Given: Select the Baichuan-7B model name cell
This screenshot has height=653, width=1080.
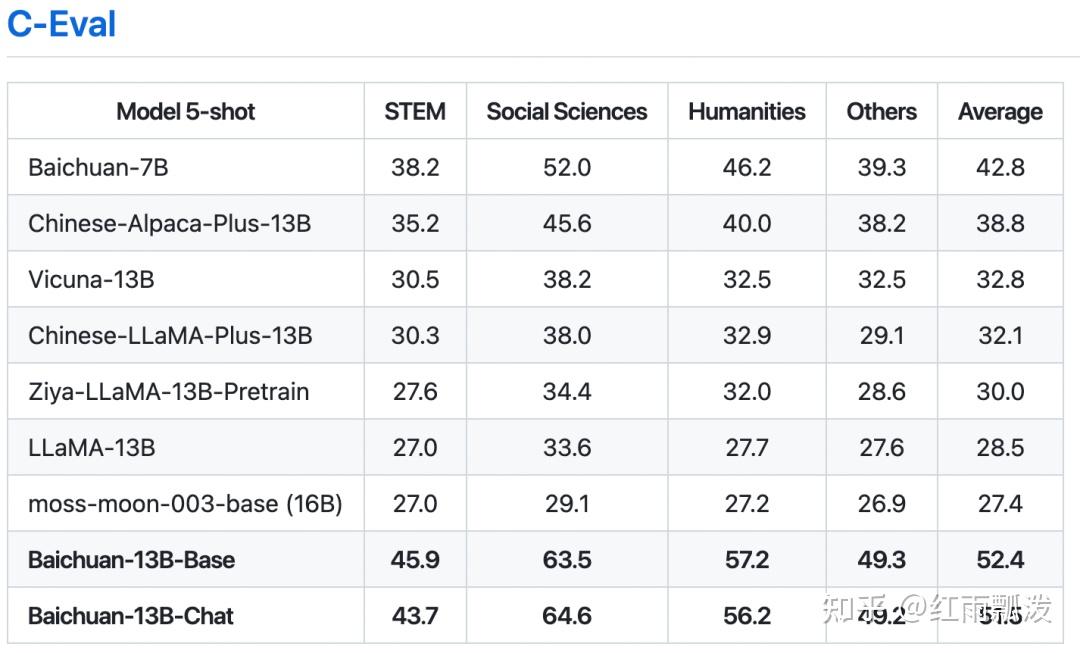Looking at the screenshot, I should click(x=98, y=167).
